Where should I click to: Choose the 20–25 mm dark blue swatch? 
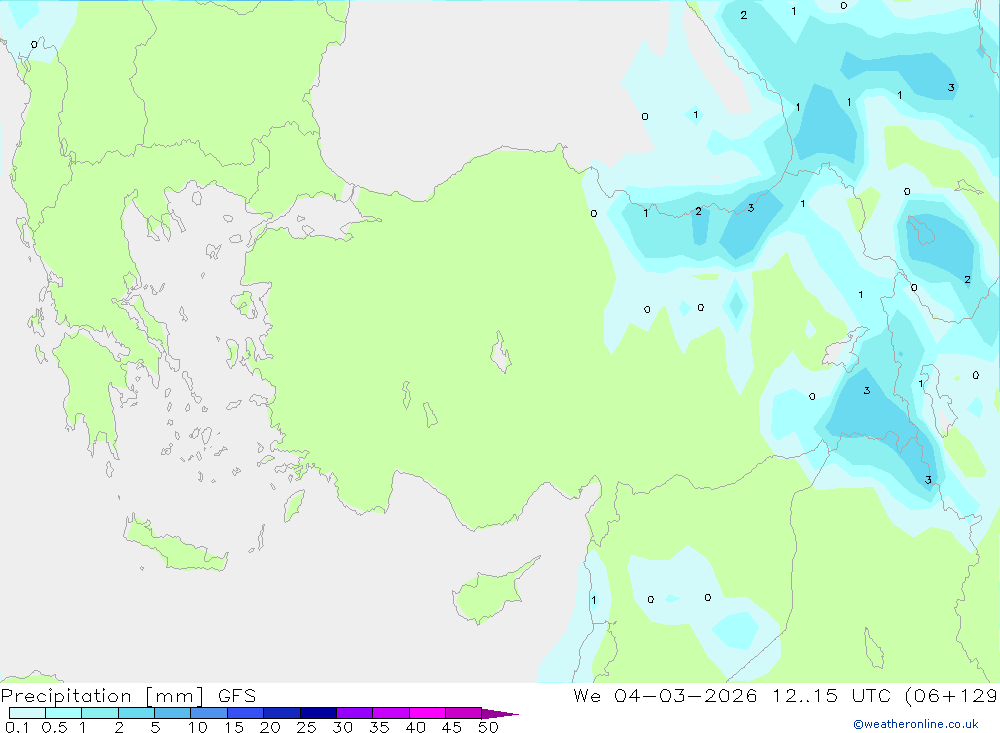(x=282, y=713)
